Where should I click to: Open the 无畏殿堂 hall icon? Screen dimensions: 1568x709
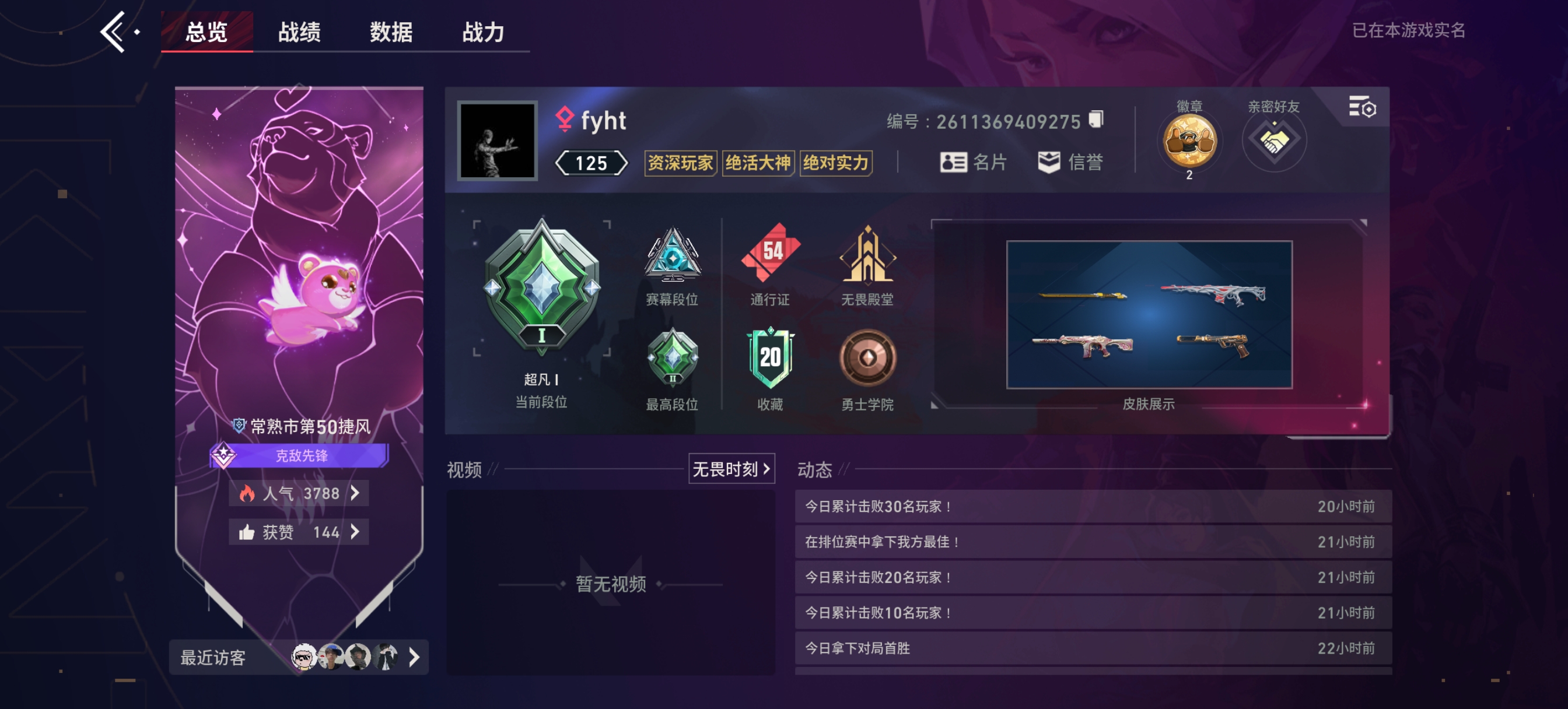[x=867, y=254]
